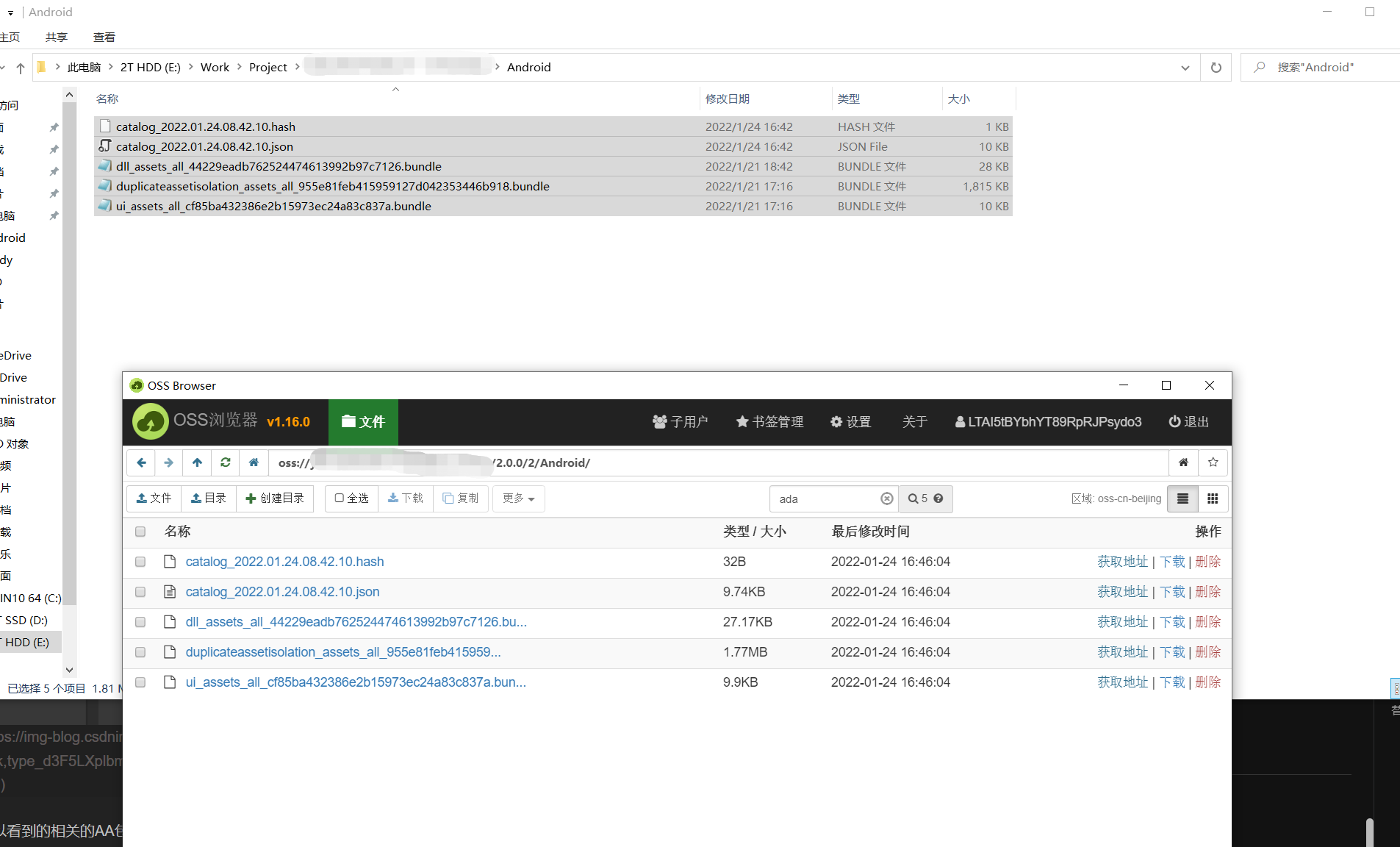Enable 全选 to select all OSS files
1400x847 pixels.
pos(351,498)
